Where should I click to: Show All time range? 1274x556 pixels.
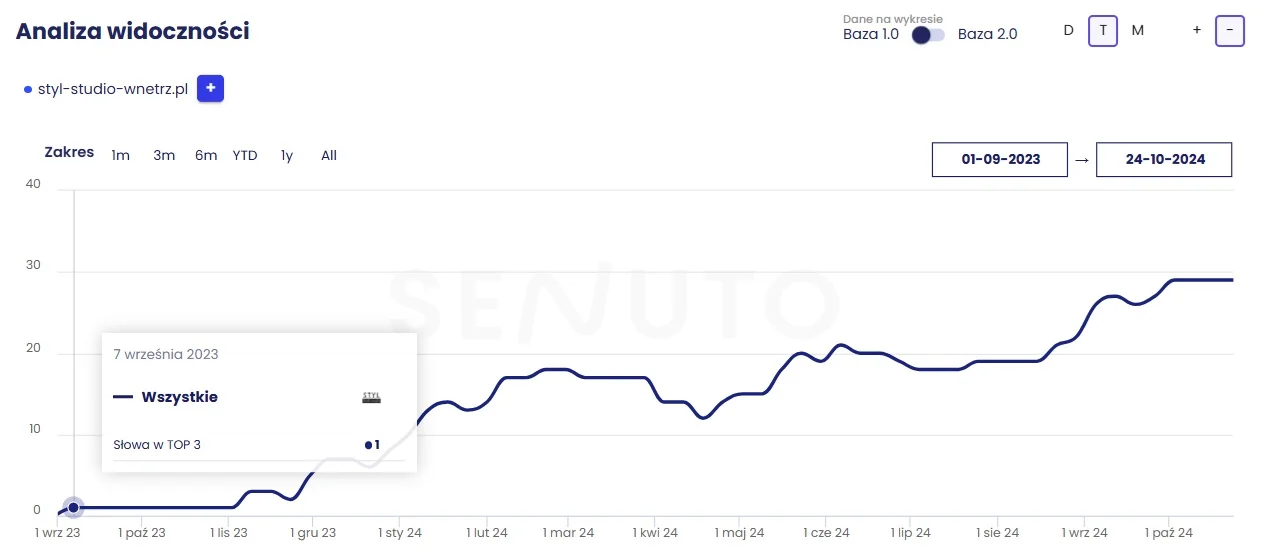click(x=329, y=155)
